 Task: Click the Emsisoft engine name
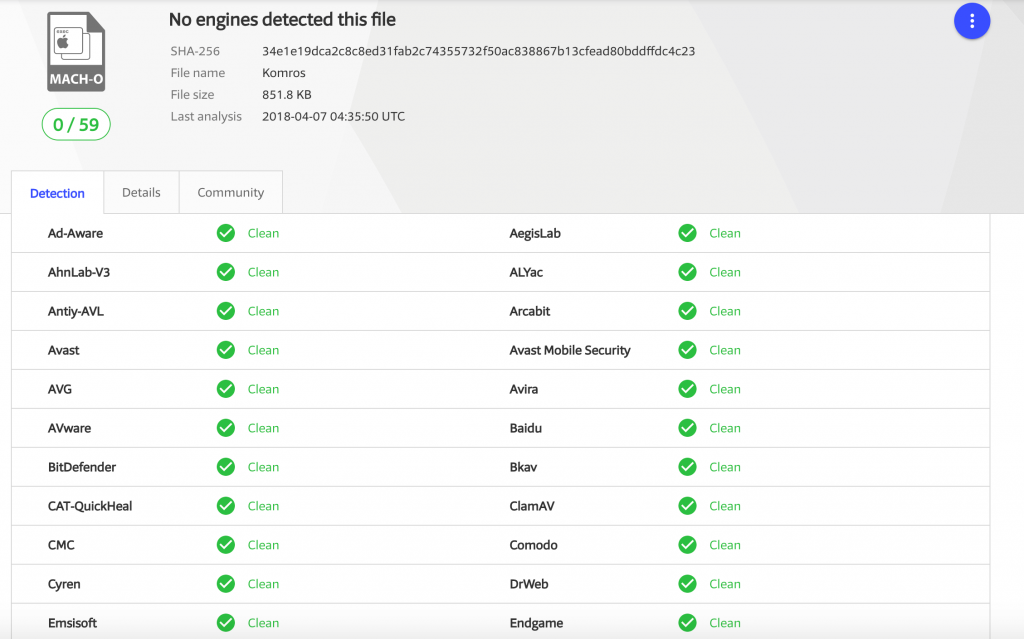[x=72, y=623]
